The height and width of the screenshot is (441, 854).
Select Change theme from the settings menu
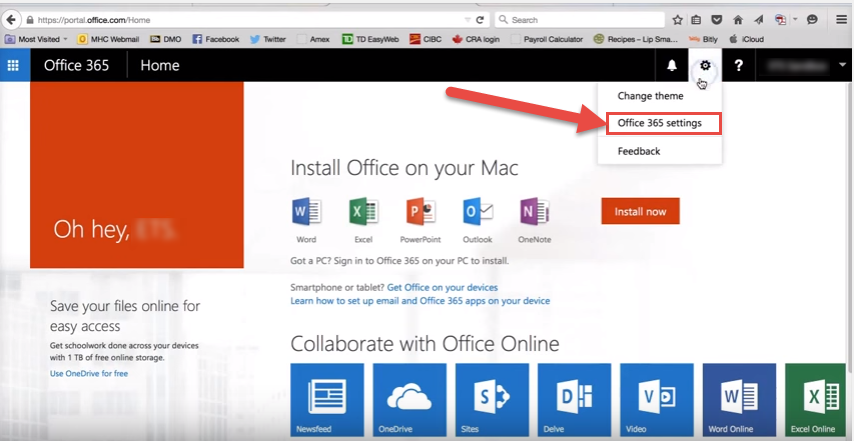click(650, 96)
